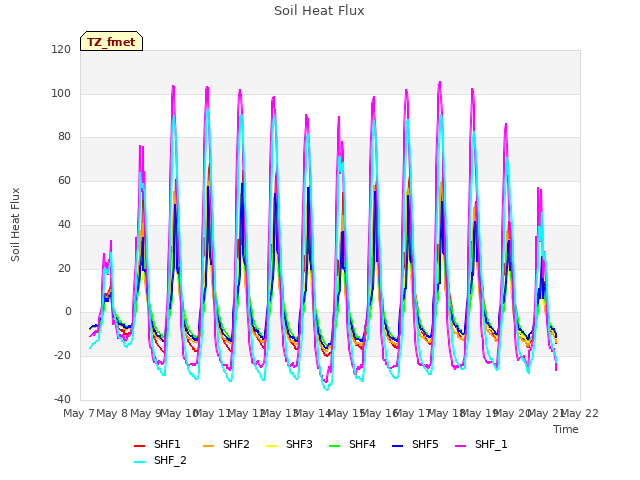This screenshot has height=480, width=640.
Task: Click the 100 y-axis tick label
Action: tap(61, 93)
